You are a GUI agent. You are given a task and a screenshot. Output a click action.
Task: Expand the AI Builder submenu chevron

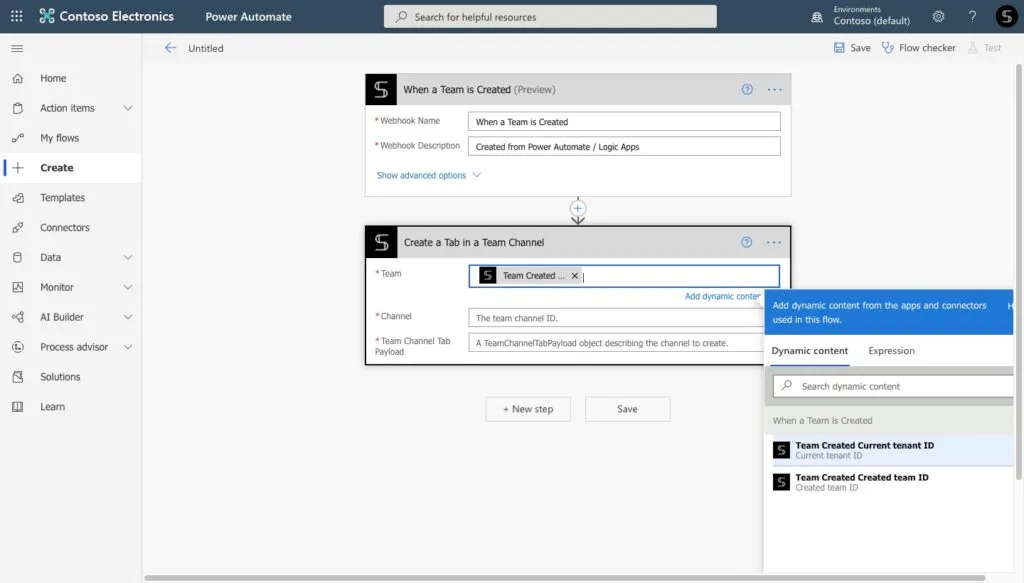click(x=128, y=317)
